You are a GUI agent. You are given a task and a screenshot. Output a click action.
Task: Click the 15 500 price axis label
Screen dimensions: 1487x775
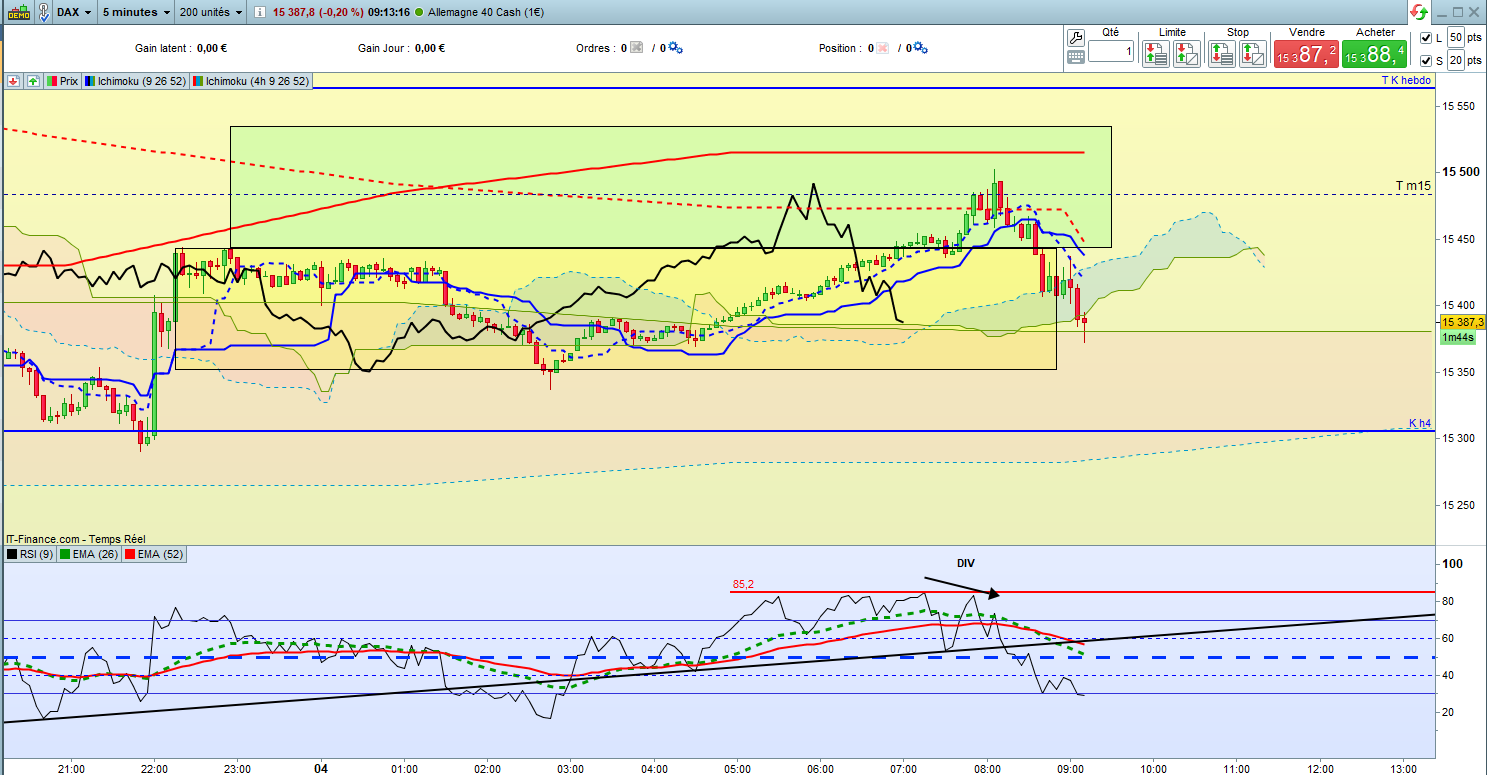tap(1460, 172)
